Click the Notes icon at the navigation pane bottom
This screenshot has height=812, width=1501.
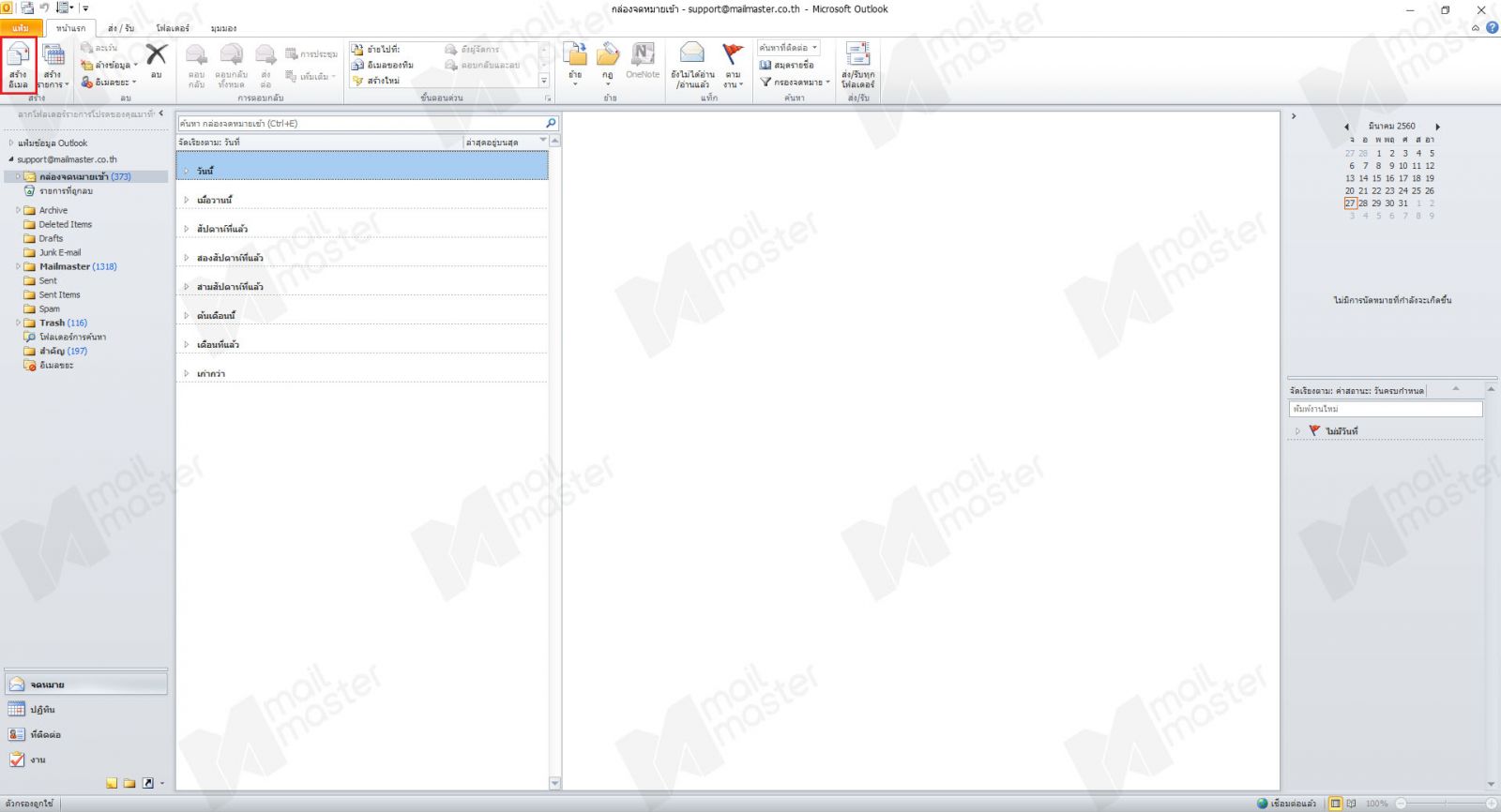point(112,783)
